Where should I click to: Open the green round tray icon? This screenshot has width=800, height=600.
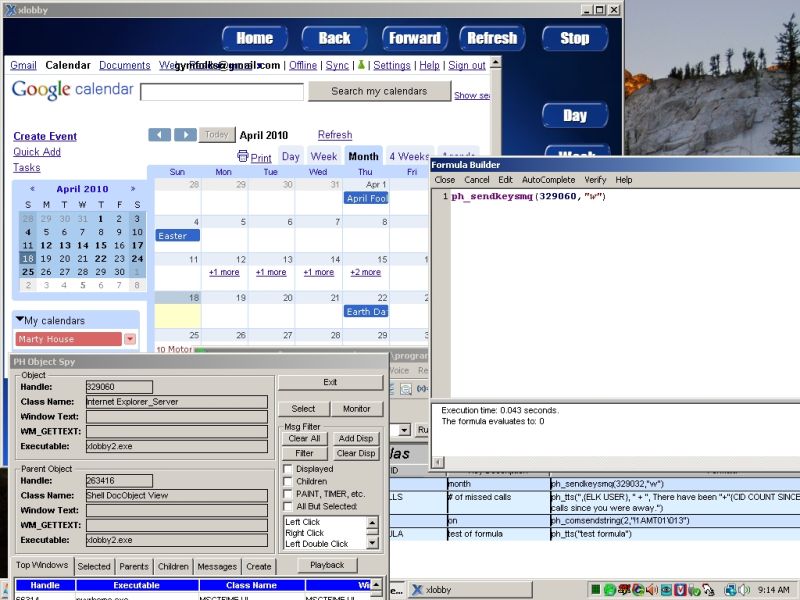(609, 590)
